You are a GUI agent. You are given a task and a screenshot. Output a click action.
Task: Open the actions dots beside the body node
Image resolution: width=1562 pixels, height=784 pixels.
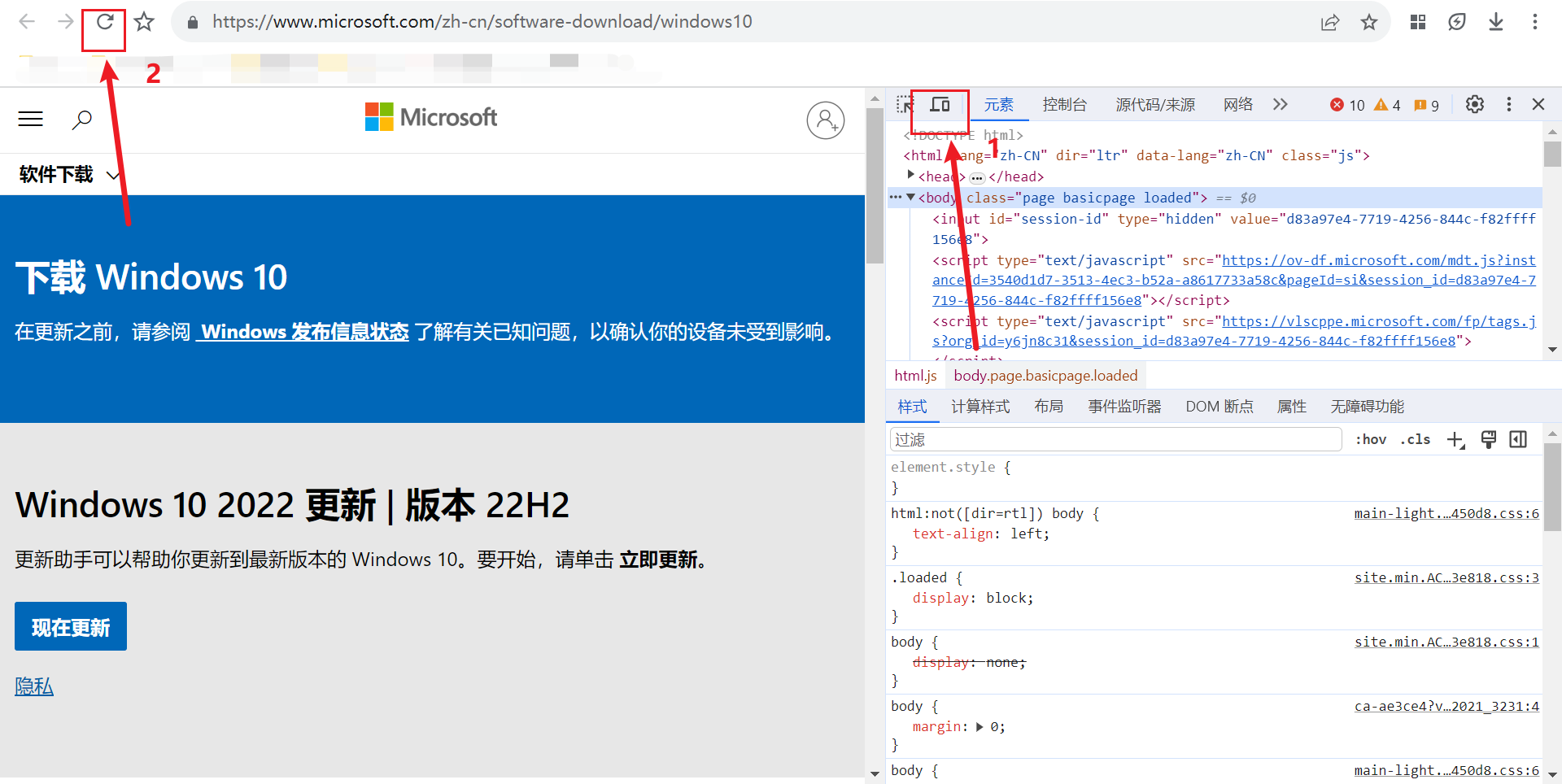tap(895, 197)
